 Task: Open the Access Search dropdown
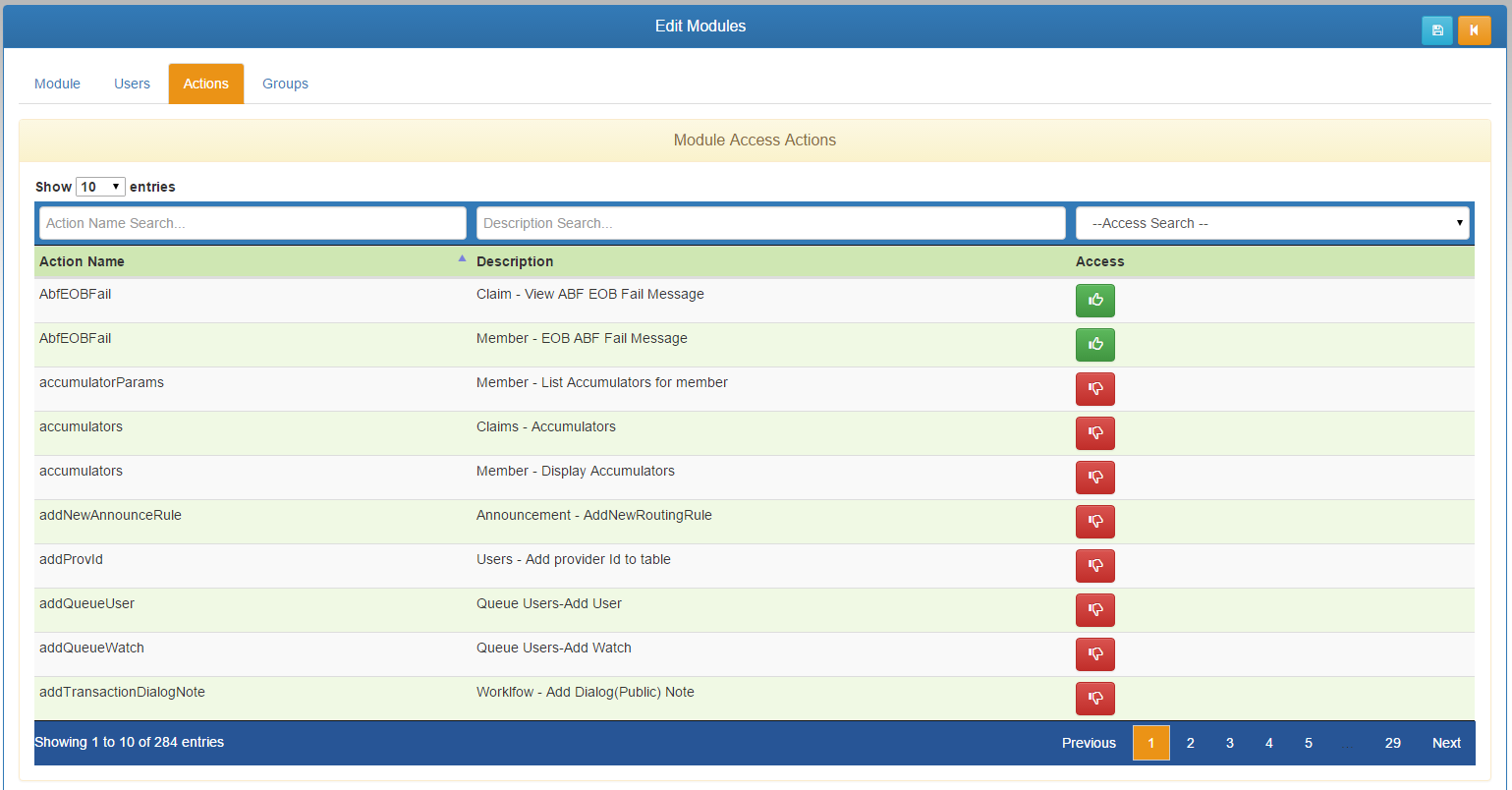point(1272,223)
